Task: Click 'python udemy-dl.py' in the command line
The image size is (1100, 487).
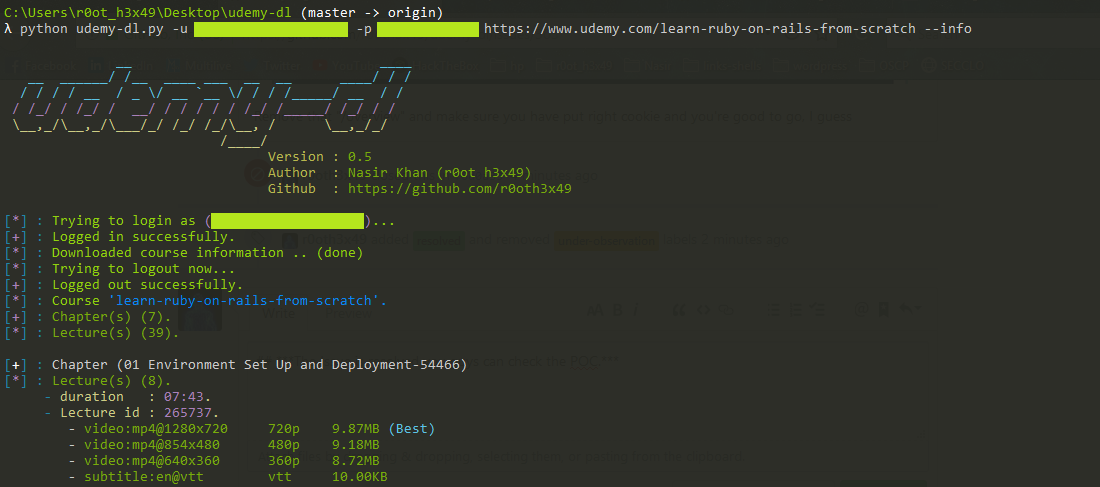Action: [x=93, y=29]
